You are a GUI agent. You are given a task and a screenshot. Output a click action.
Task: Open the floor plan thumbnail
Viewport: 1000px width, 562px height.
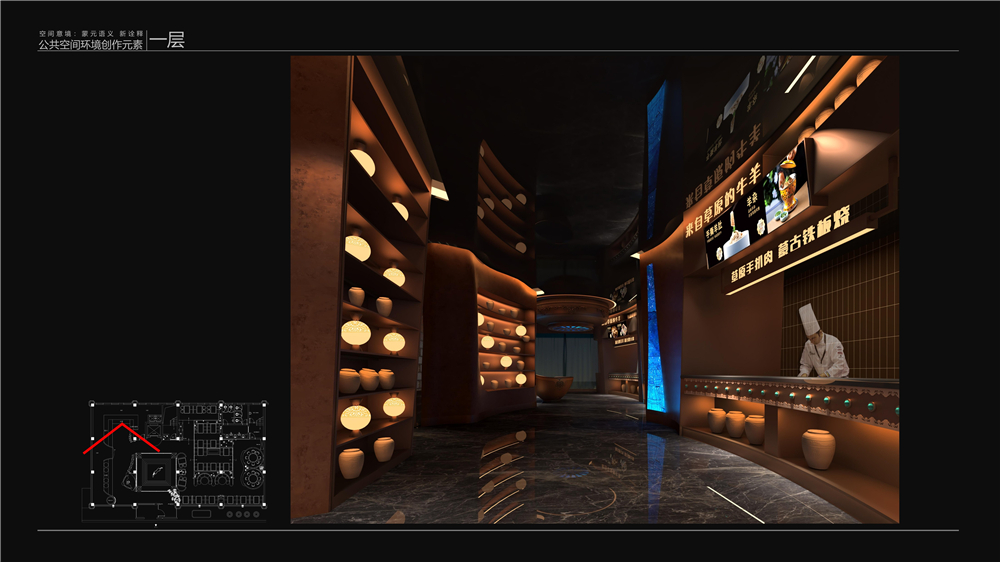coord(177,458)
